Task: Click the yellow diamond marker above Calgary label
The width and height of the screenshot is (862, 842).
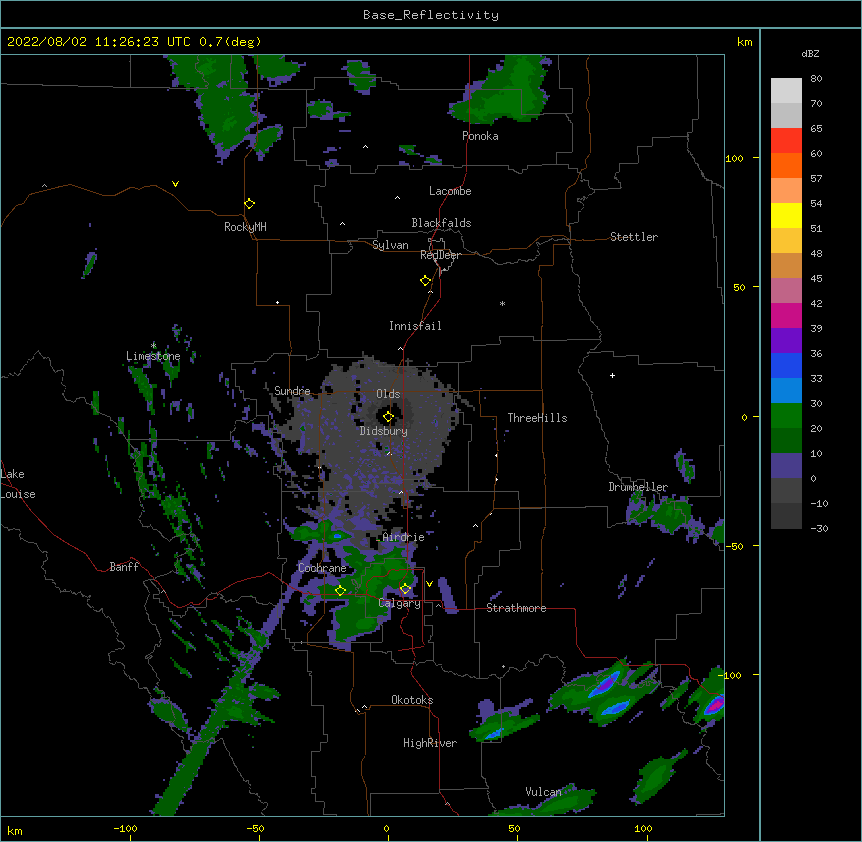Action: point(405,589)
